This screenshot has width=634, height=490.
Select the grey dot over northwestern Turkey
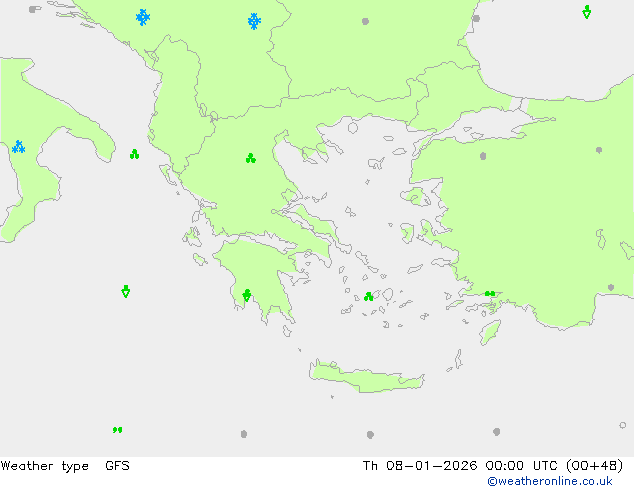483,156
